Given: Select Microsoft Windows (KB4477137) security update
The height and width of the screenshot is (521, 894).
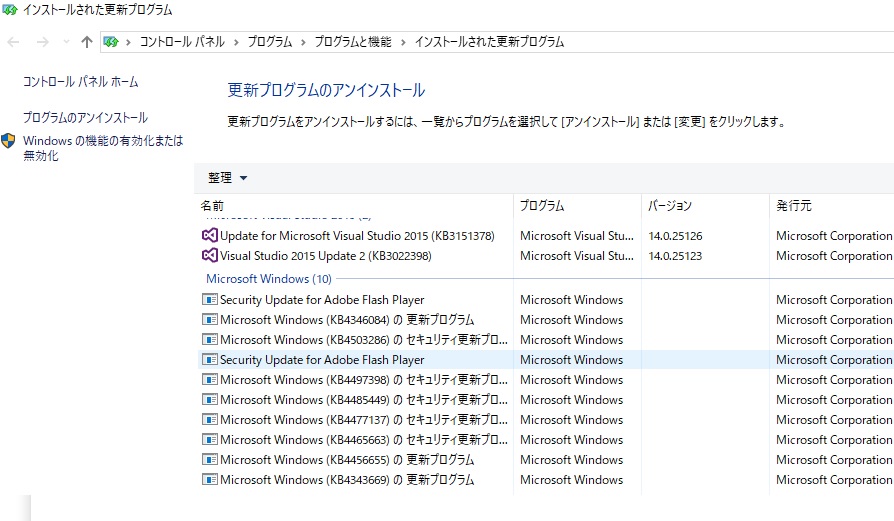Looking at the screenshot, I should pos(364,419).
